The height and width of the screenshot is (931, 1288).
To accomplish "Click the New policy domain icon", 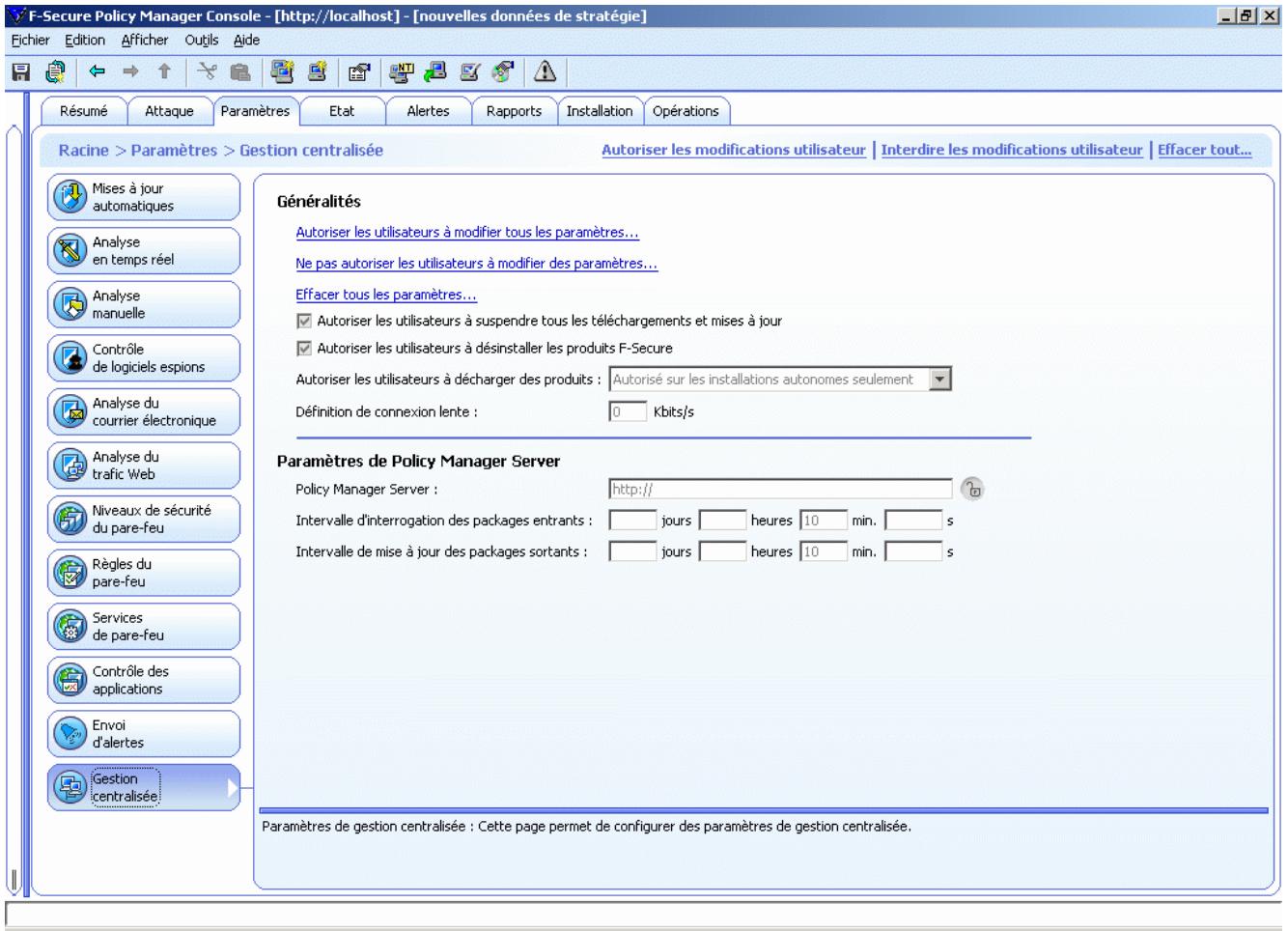I will pos(282,71).
